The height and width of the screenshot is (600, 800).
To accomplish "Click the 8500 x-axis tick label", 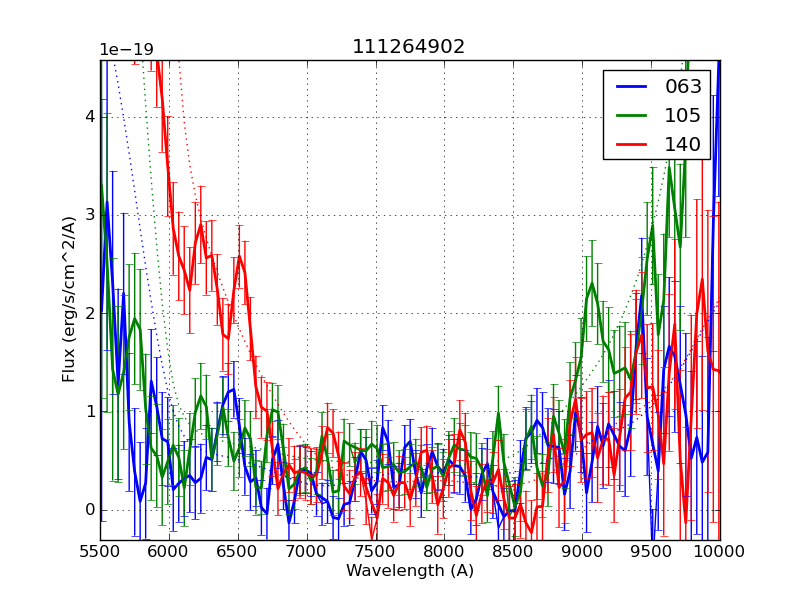I will pos(513,553).
